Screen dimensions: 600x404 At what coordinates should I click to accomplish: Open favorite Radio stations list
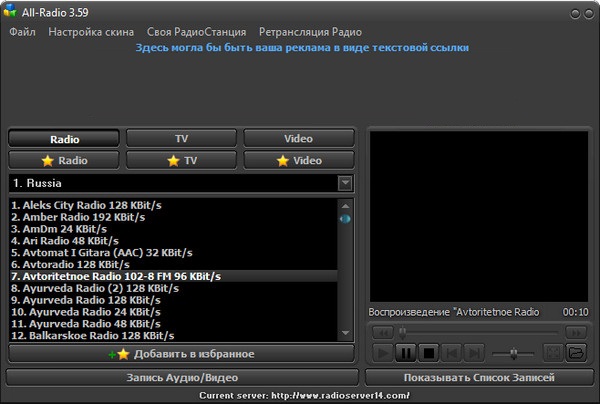[x=64, y=160]
